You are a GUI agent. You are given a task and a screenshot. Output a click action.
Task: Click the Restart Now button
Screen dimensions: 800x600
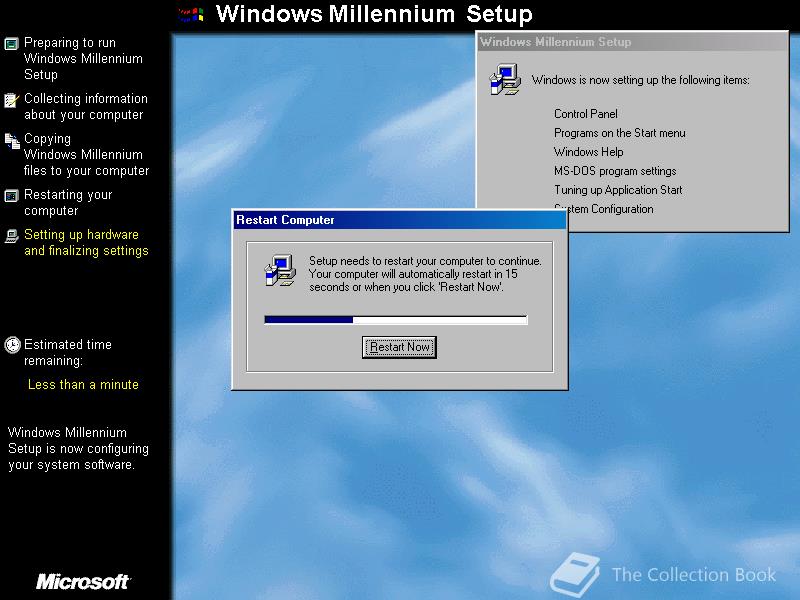399,347
